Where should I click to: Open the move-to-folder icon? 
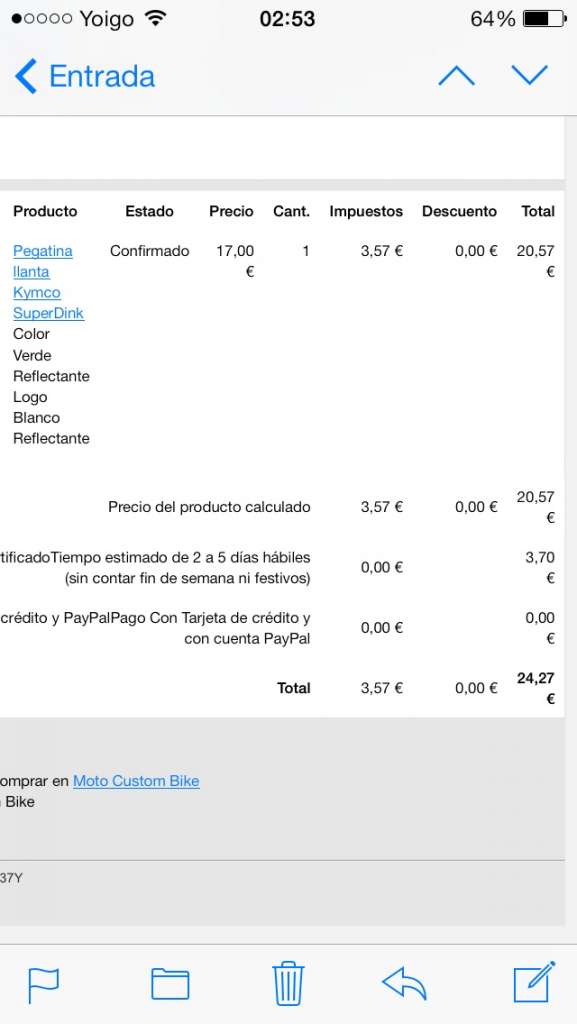(170, 984)
